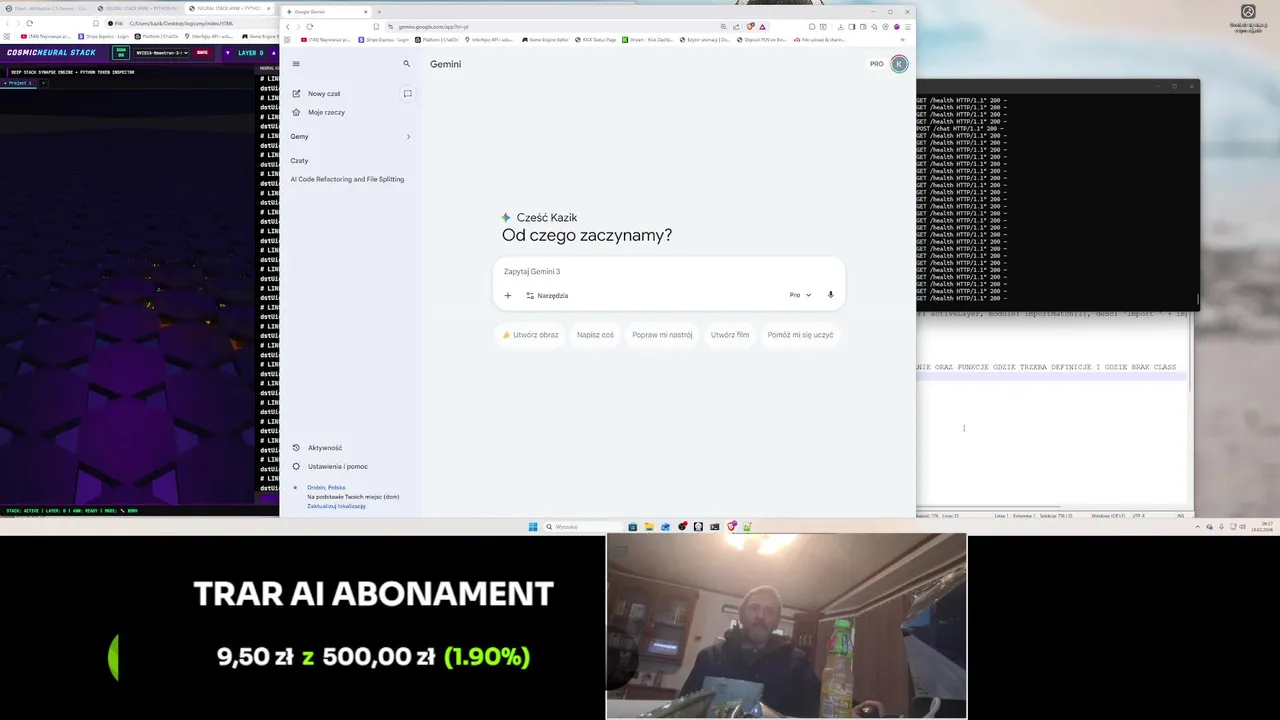Reload the Gemini page
The width and height of the screenshot is (1280, 720).
tap(310, 27)
